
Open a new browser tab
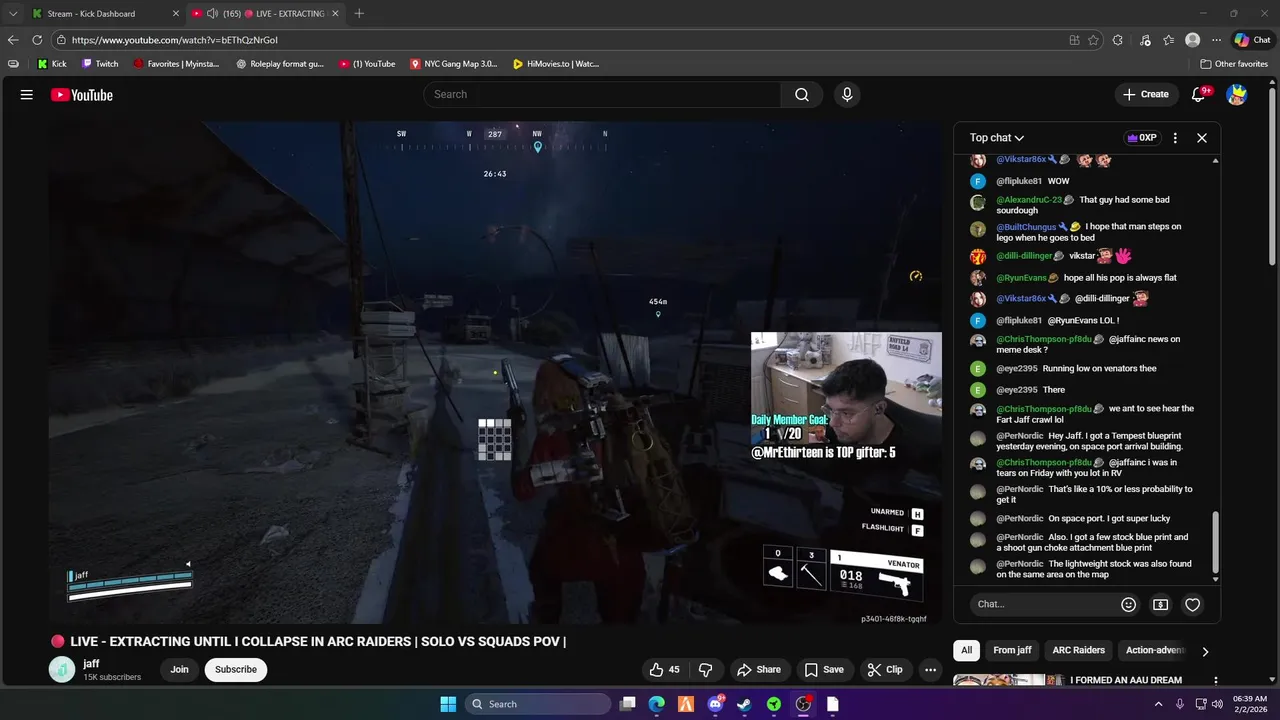[359, 13]
